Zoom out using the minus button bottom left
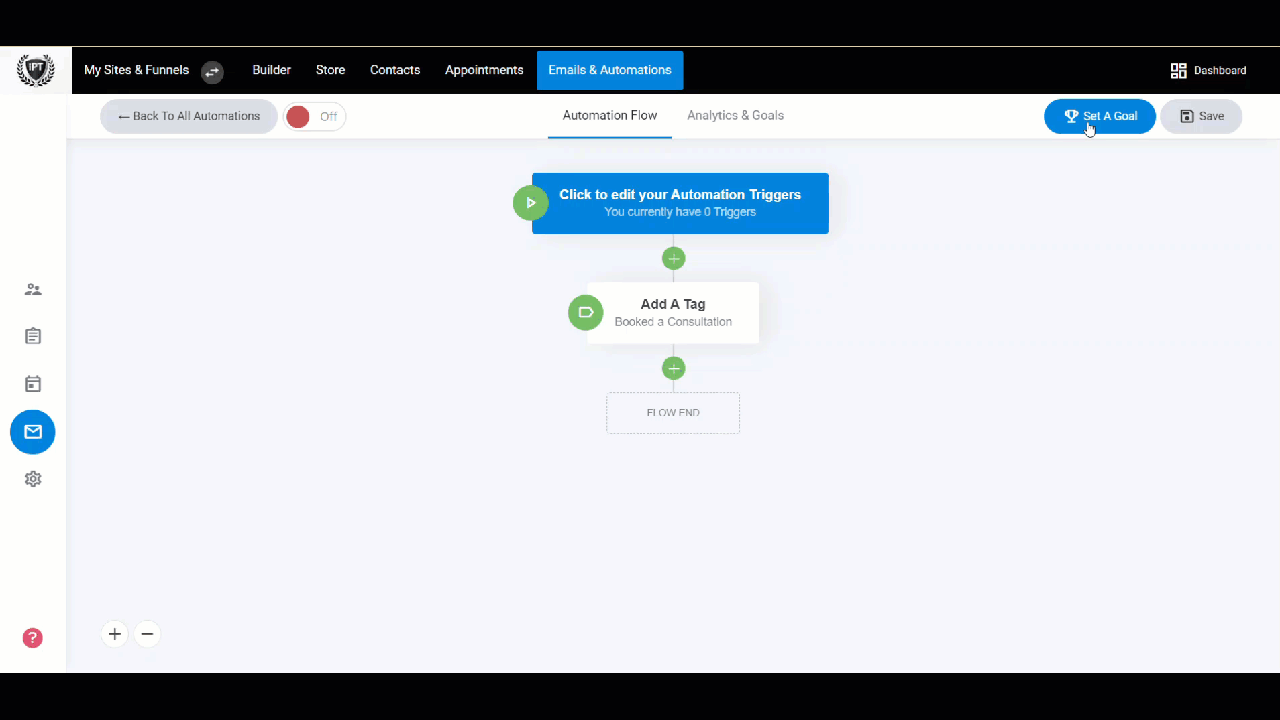Viewport: 1280px width, 720px height. tap(147, 634)
